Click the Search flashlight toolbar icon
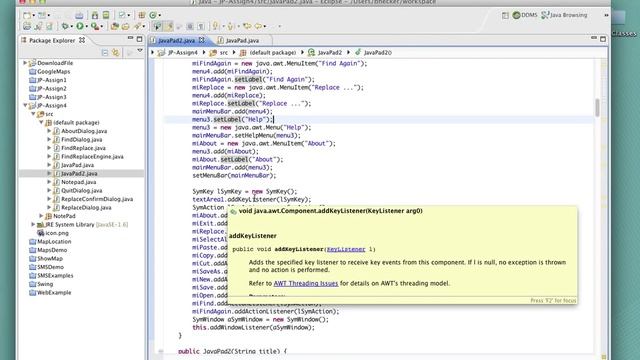Screen dimensions: 640x360 [137, 27]
